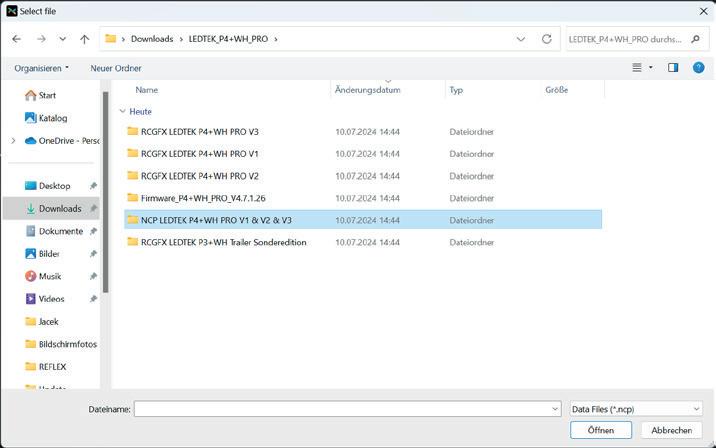
Task: Open the Dateiname history dropdown
Action: point(555,409)
